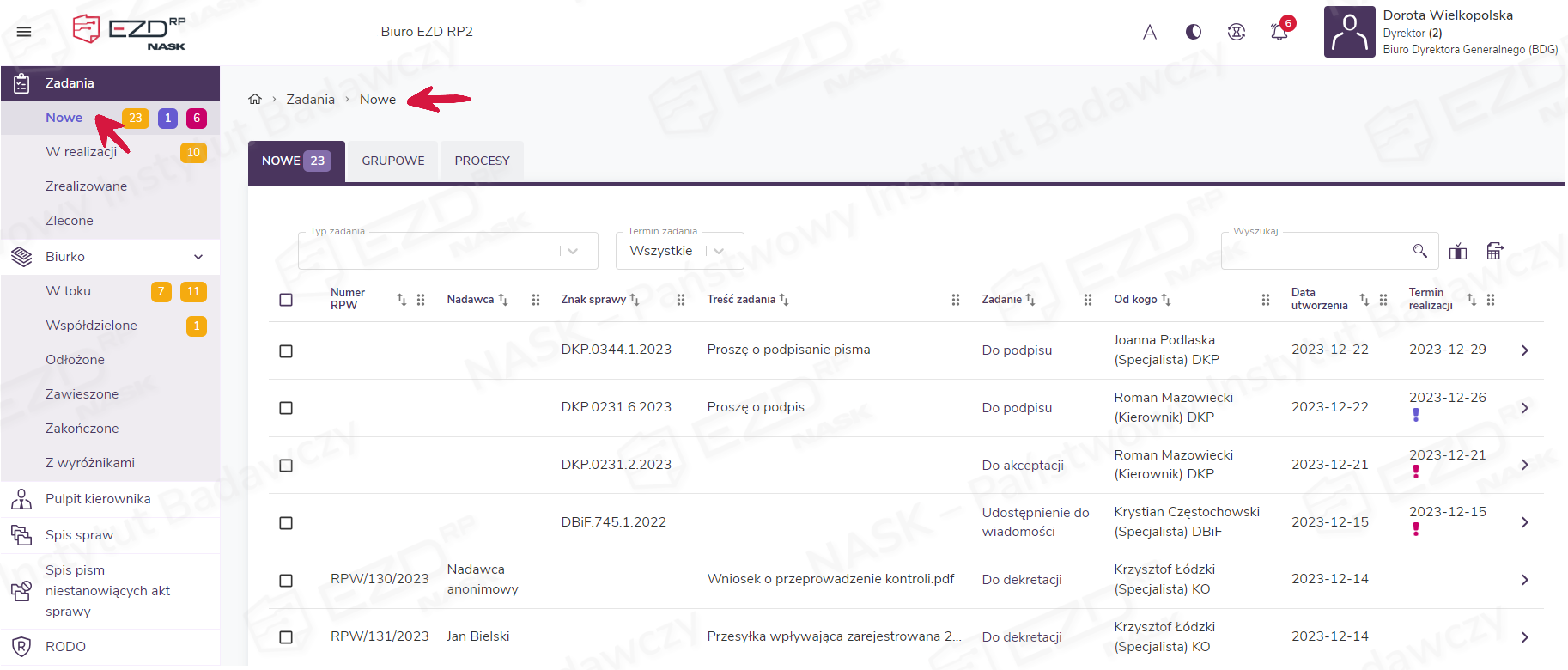1568x670 pixels.
Task: Switch to the PROCESY tab
Action: click(482, 161)
